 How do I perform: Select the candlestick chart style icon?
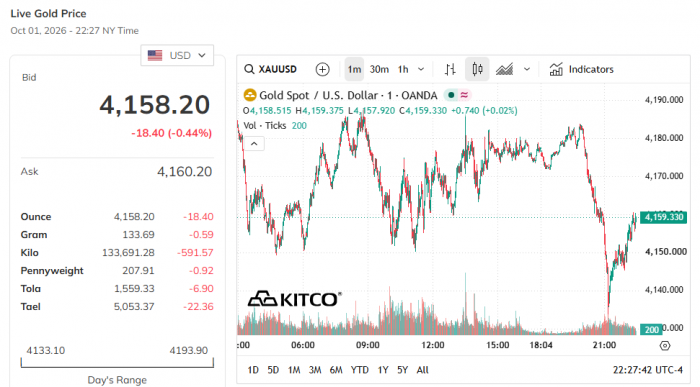(477, 69)
